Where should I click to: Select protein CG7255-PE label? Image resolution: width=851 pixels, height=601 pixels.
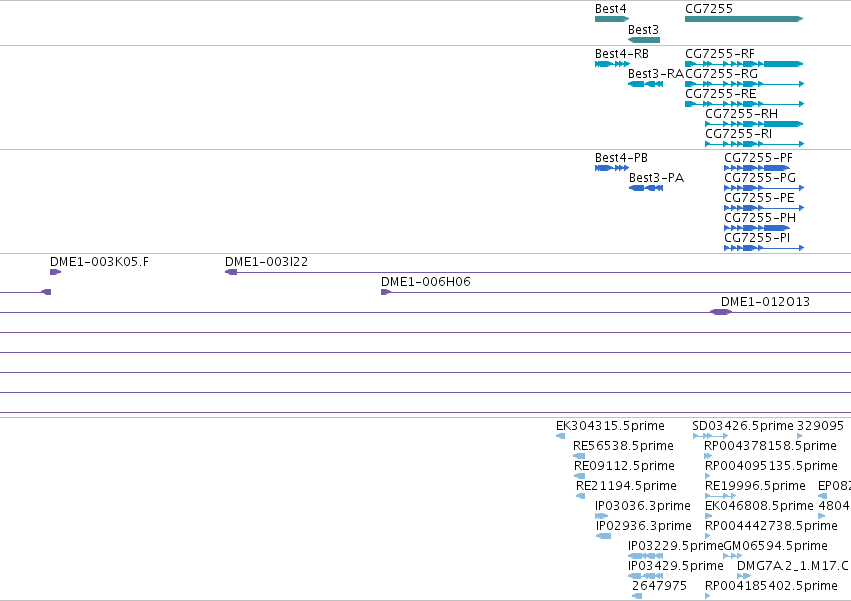point(759,198)
